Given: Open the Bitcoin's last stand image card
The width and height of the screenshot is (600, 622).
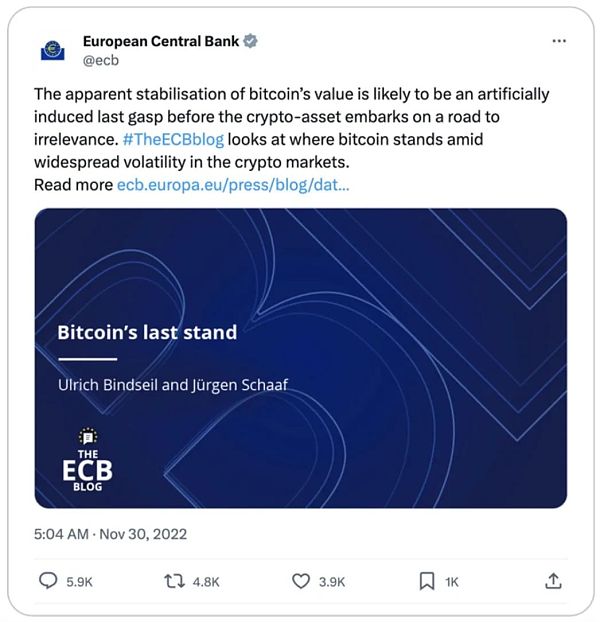Looking at the screenshot, I should click(x=300, y=357).
